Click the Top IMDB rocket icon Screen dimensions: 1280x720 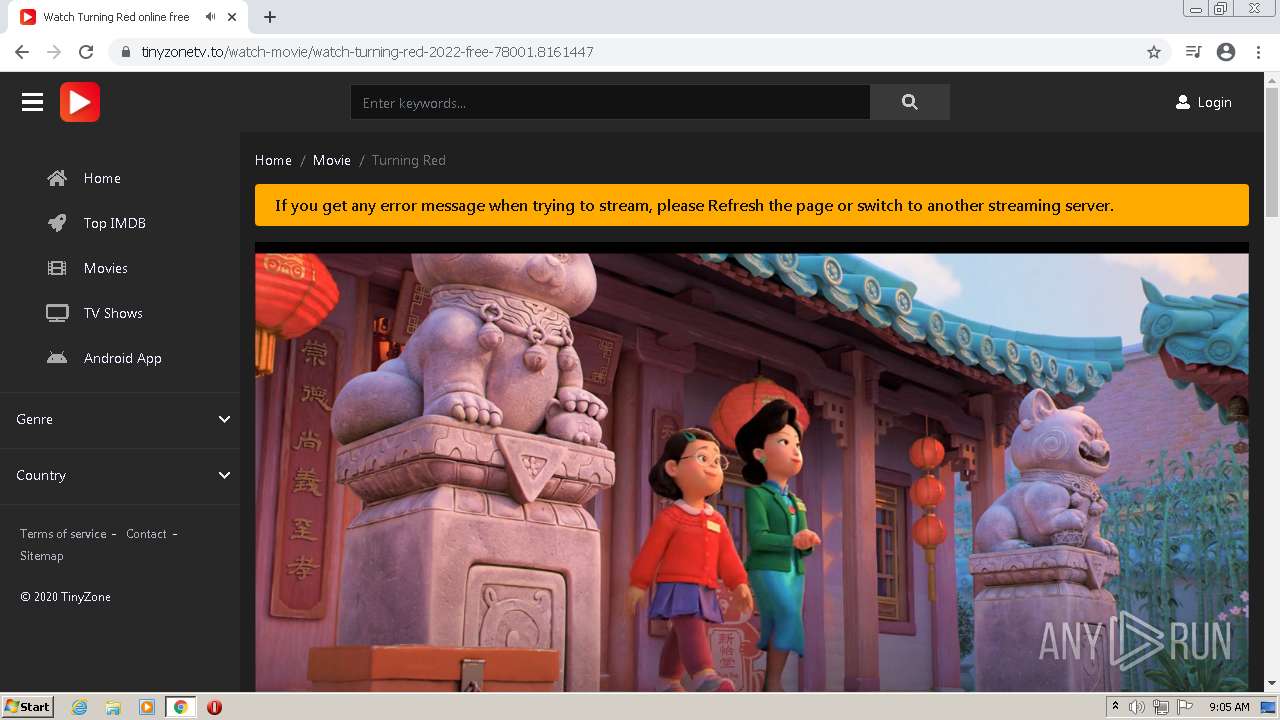[57, 223]
